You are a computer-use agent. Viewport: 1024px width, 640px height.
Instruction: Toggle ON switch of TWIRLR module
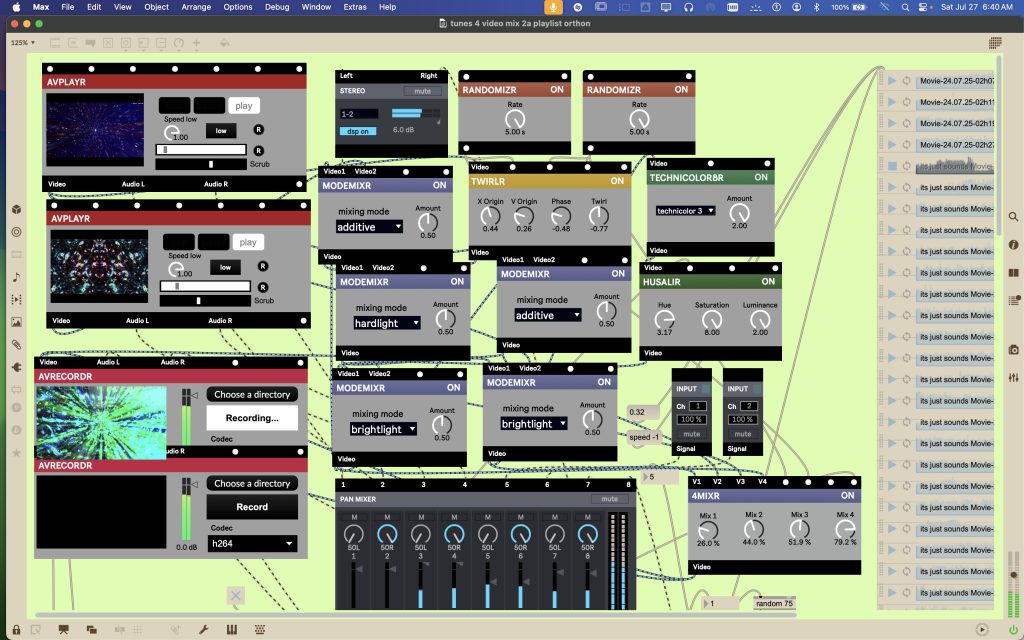(x=617, y=181)
